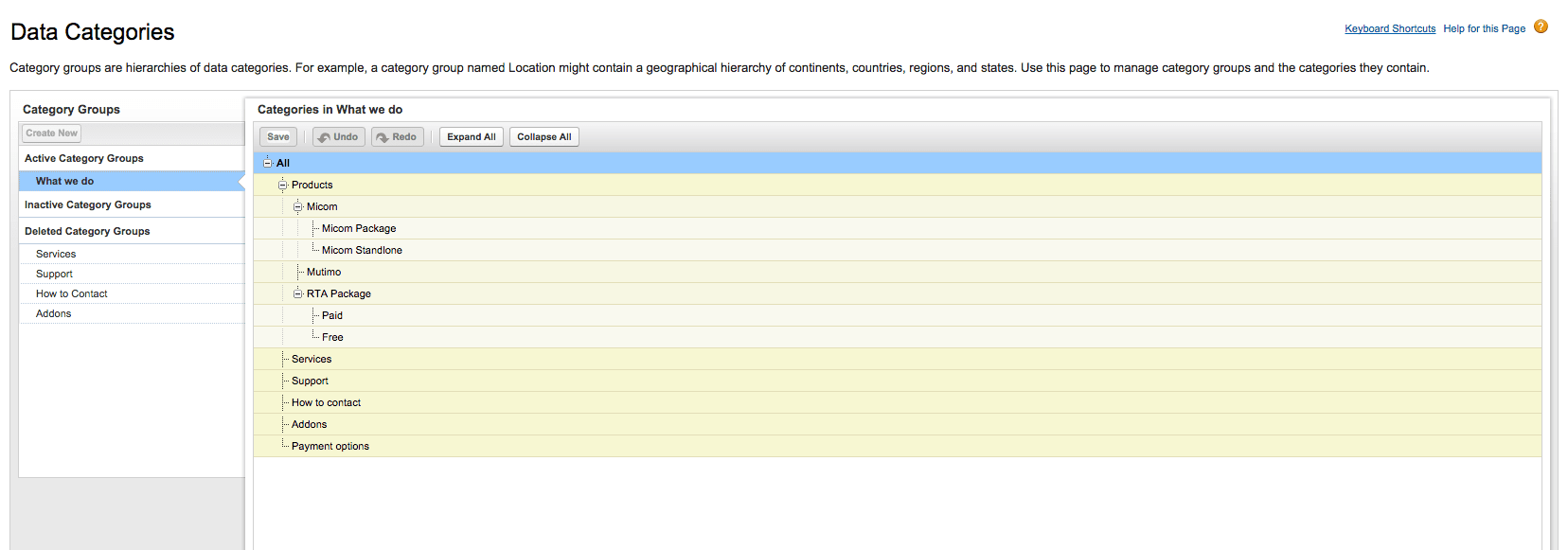
Task: Click the Create New button
Action: pos(52,133)
